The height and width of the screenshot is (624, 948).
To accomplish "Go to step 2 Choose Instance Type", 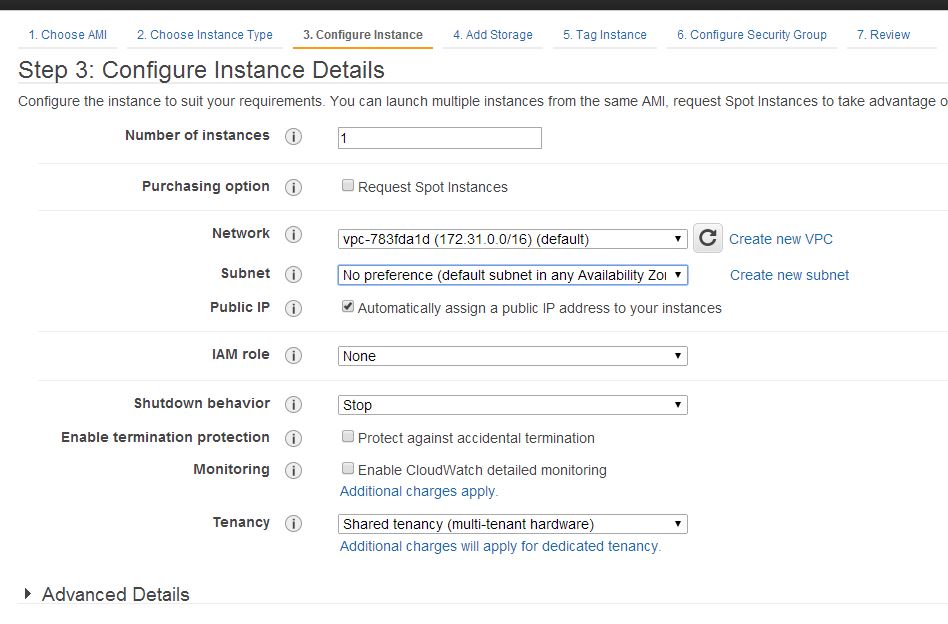I will pyautogui.click(x=204, y=35).
